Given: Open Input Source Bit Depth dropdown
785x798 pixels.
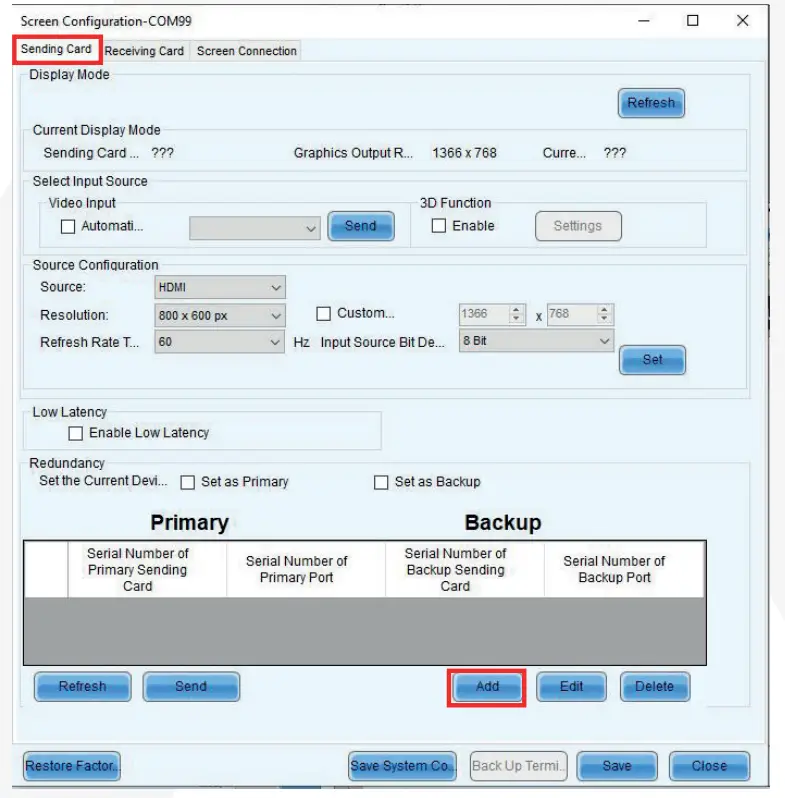Looking at the screenshot, I should pyautogui.click(x=536, y=341).
